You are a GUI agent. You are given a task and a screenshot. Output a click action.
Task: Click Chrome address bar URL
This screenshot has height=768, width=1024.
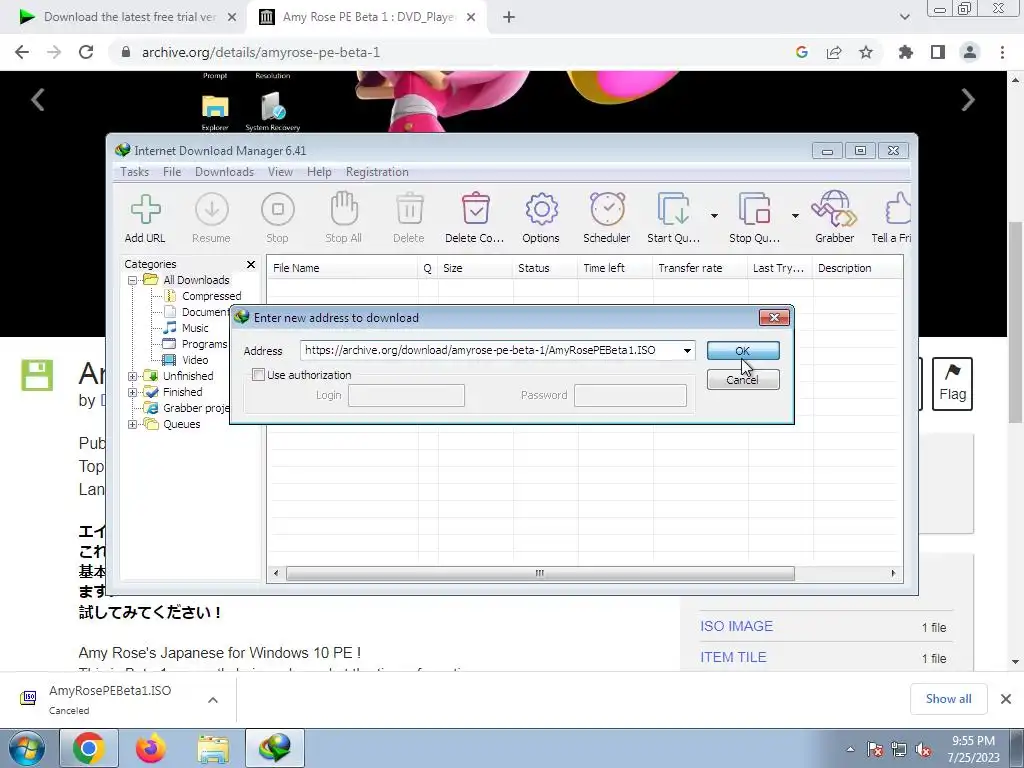261,52
